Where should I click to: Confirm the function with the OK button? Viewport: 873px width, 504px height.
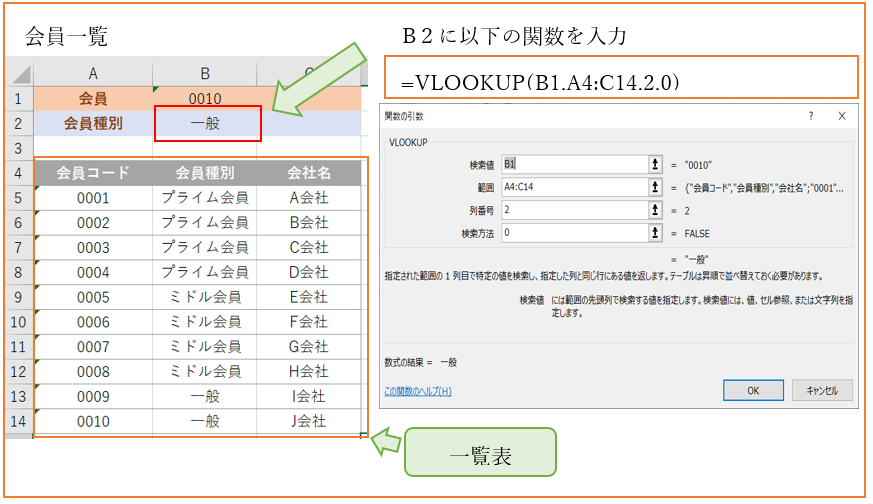click(x=753, y=390)
